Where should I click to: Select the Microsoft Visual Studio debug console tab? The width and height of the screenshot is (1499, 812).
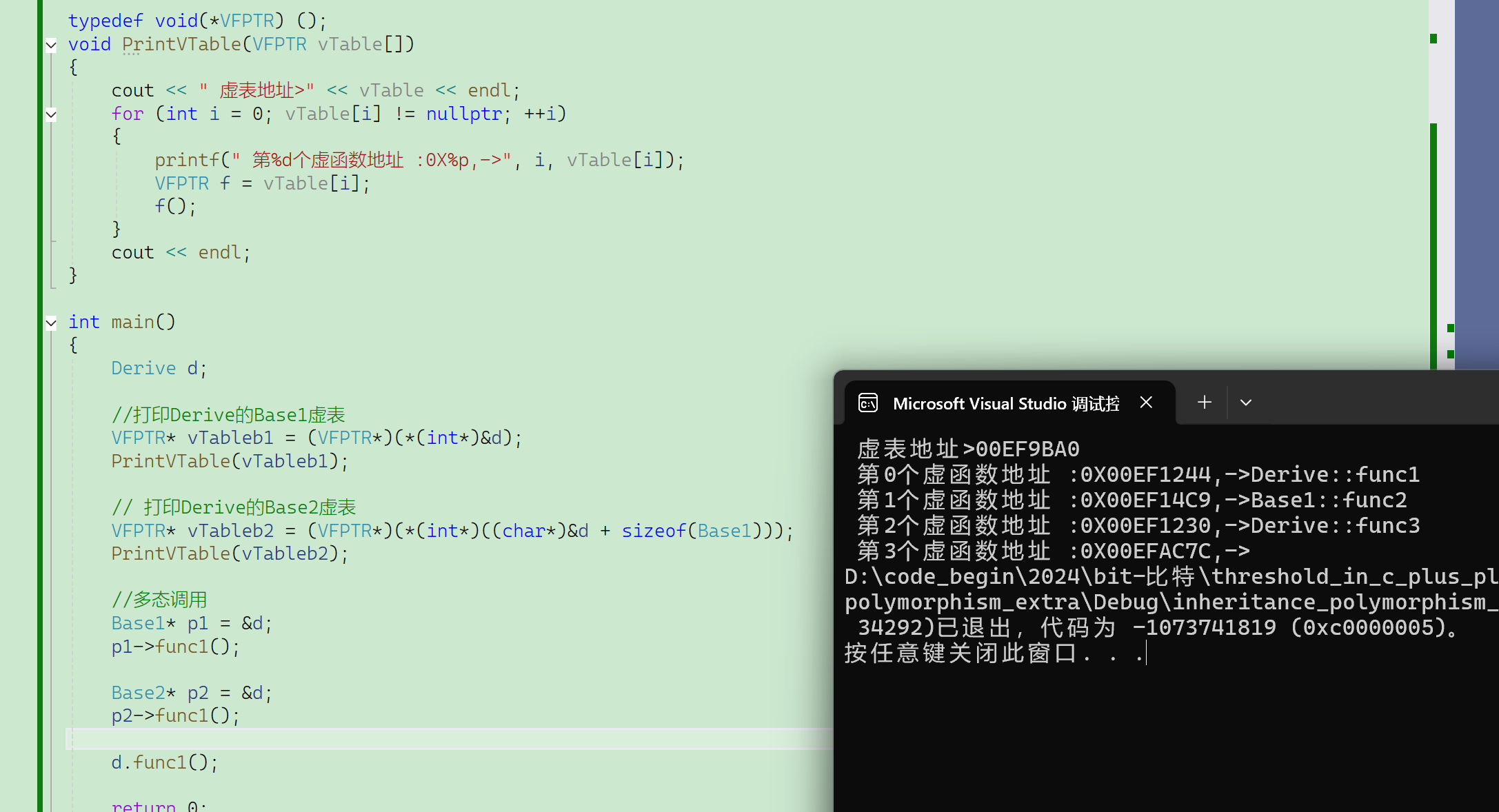pyautogui.click(x=1005, y=403)
